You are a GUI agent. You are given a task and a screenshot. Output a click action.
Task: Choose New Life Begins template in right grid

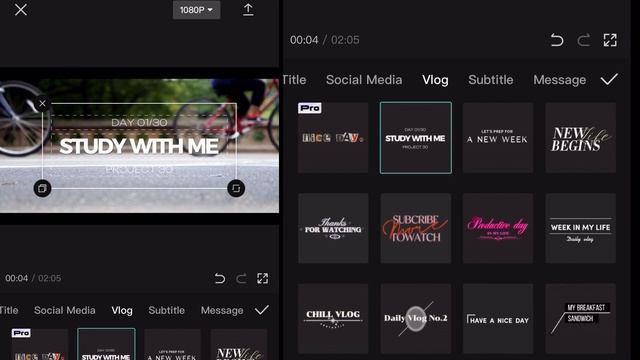[x=581, y=138]
